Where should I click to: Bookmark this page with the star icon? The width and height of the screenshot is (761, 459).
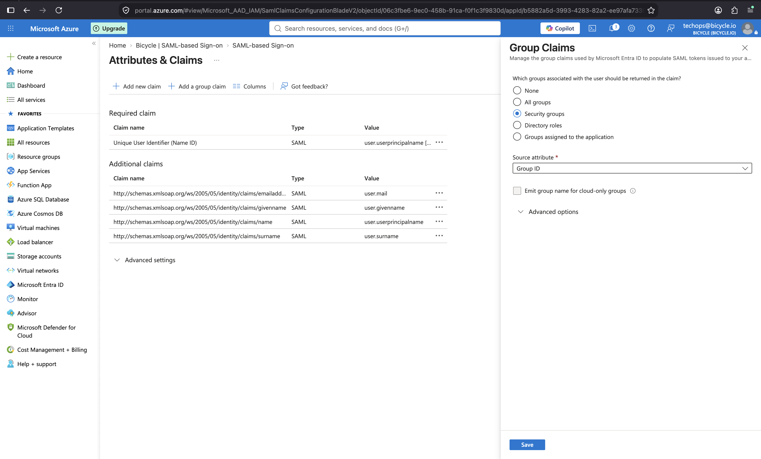651,10
